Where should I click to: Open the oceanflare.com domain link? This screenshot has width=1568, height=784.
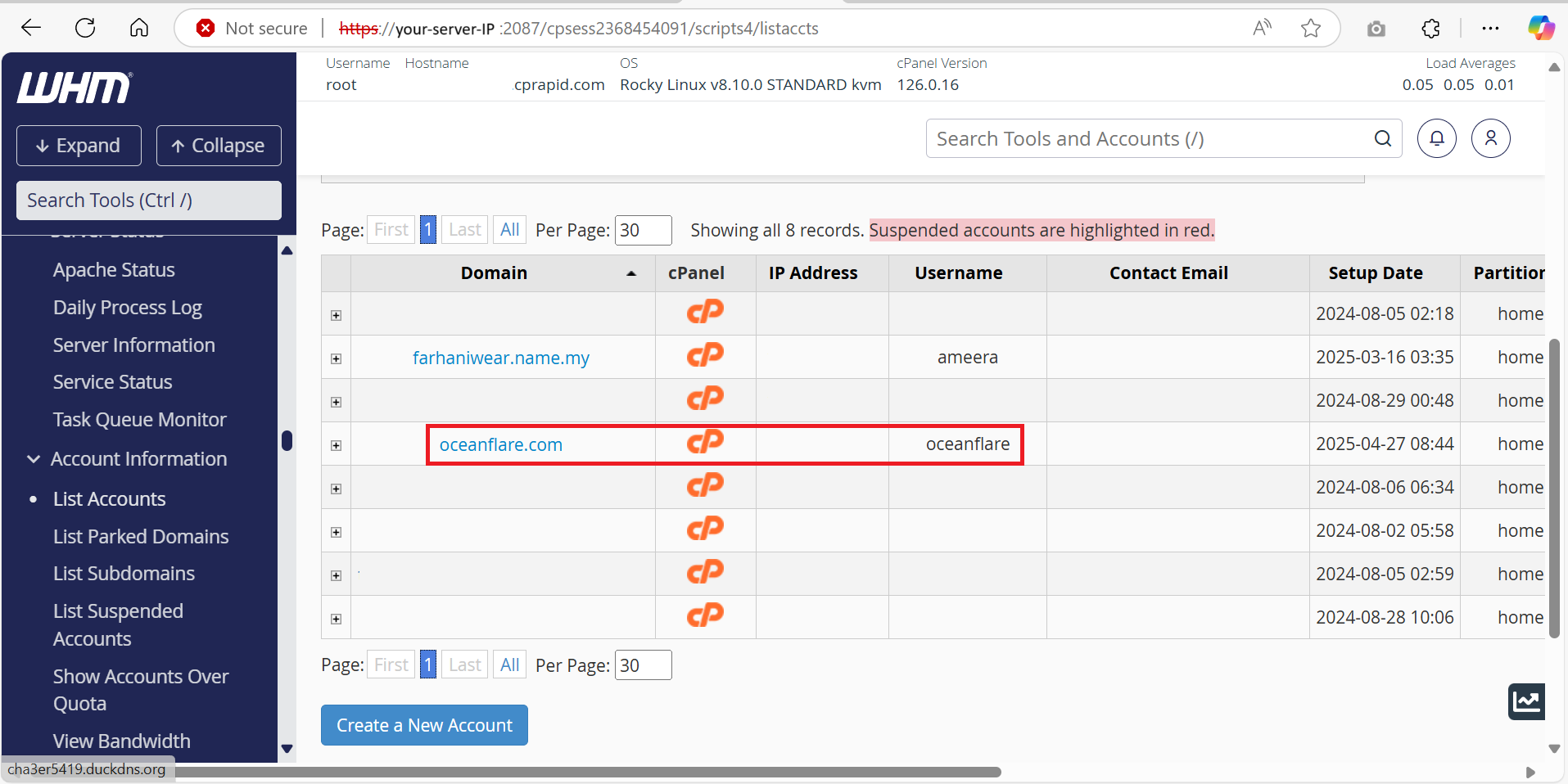pyautogui.click(x=501, y=444)
